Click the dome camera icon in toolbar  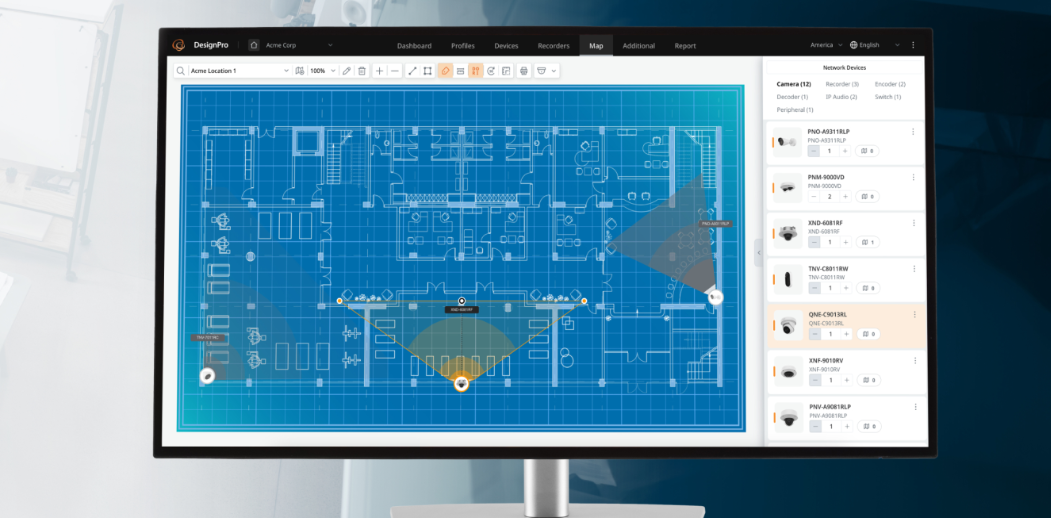coord(542,70)
